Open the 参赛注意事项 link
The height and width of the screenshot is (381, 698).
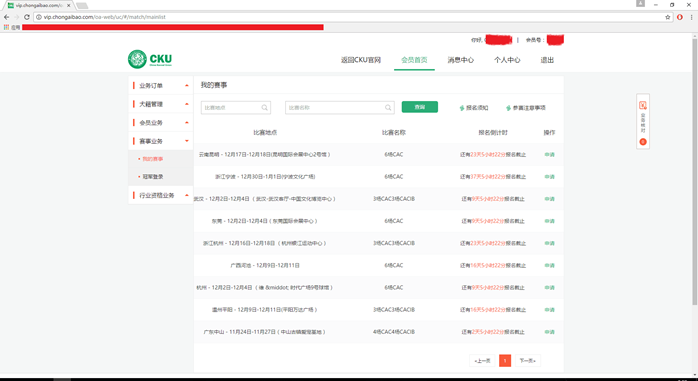(x=526, y=108)
